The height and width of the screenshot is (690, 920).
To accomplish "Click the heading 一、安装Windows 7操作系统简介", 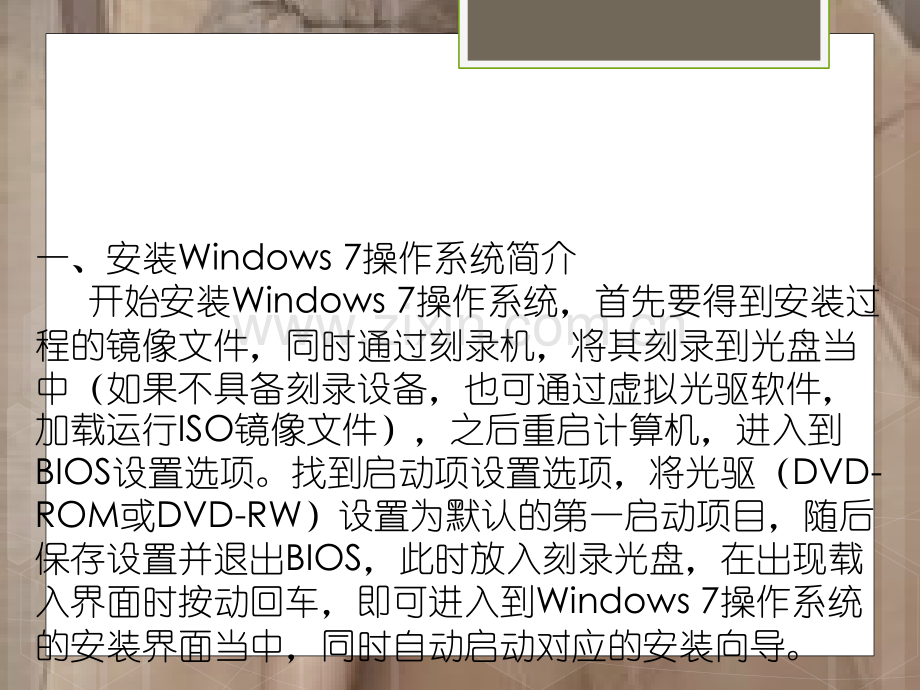I will click(306, 258).
